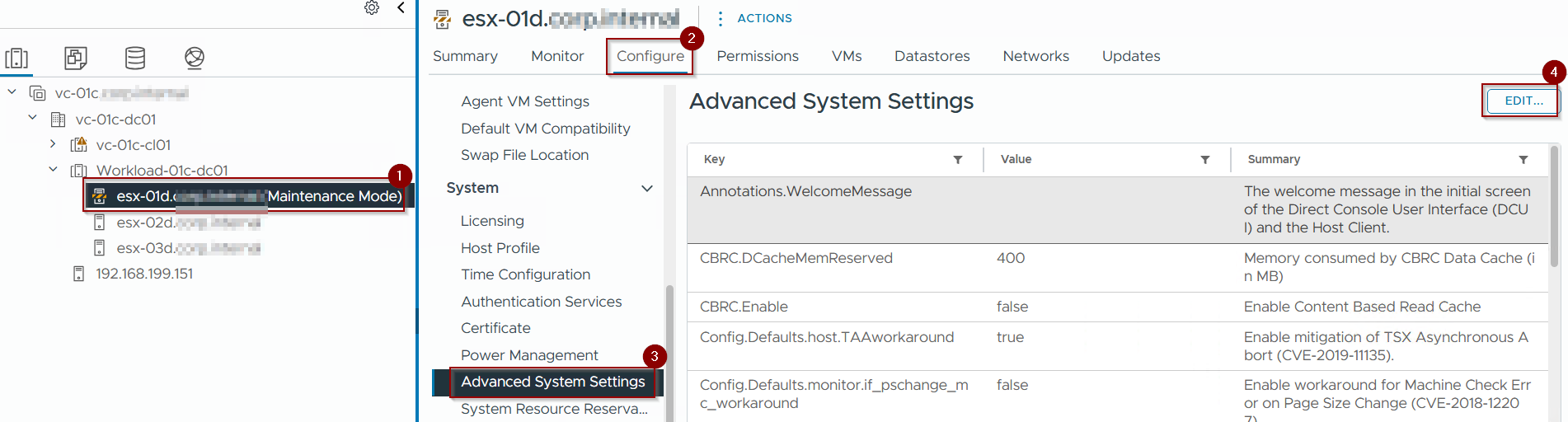Screen dimensions: 1568x422
Task: Click the EDIT button for advanced settings
Action: 1523,101
